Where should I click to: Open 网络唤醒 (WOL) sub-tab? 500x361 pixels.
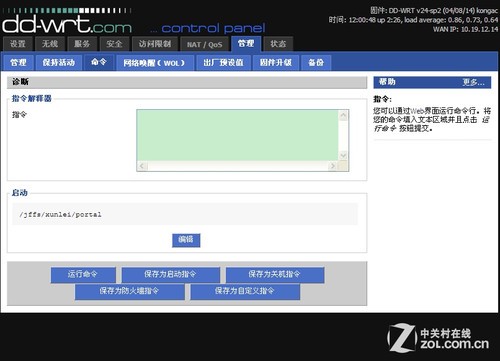click(154, 63)
